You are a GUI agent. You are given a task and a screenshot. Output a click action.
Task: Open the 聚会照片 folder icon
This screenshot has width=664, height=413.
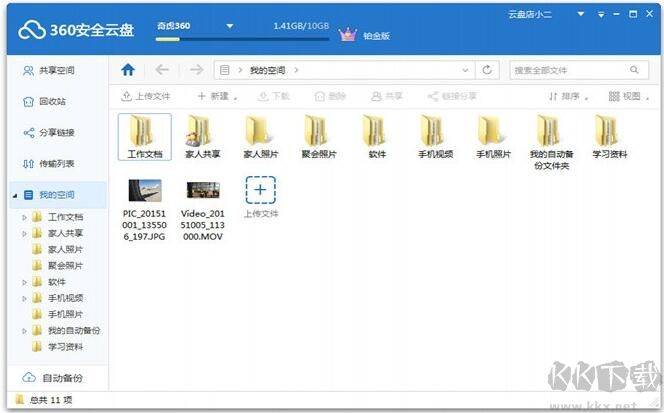(315, 130)
